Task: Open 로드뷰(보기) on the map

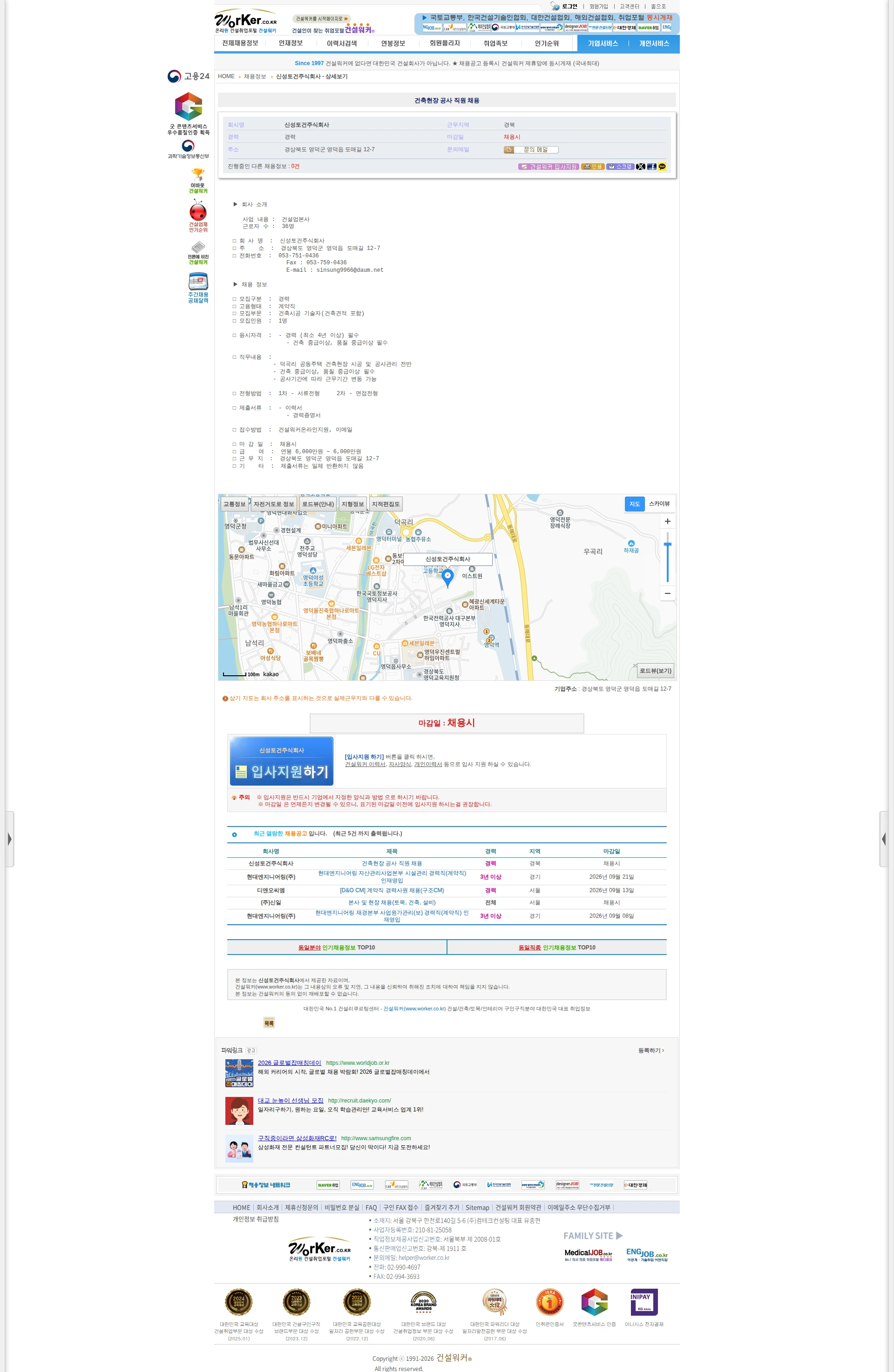Action: click(x=655, y=671)
